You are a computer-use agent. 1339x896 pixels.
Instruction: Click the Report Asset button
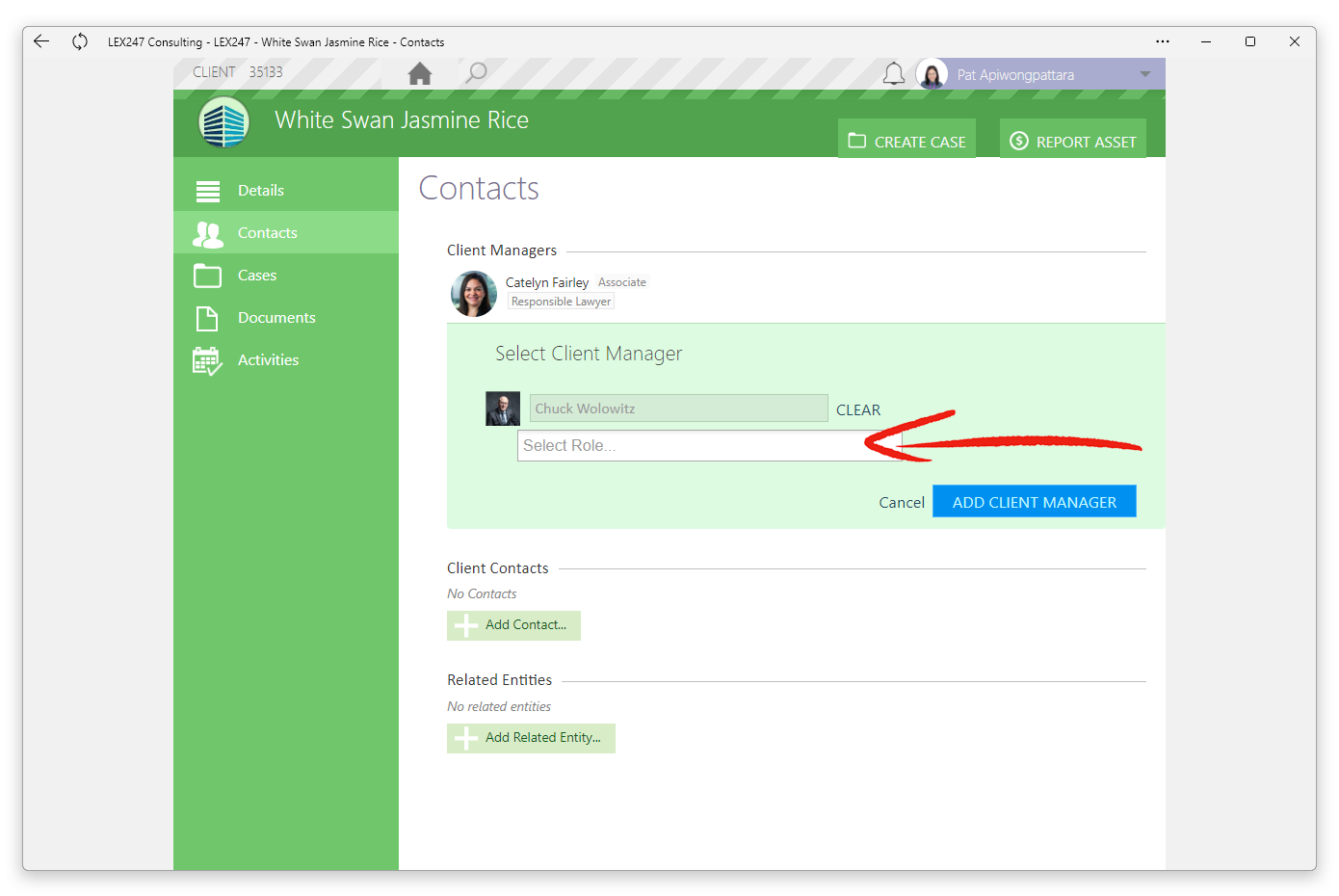(x=1073, y=139)
